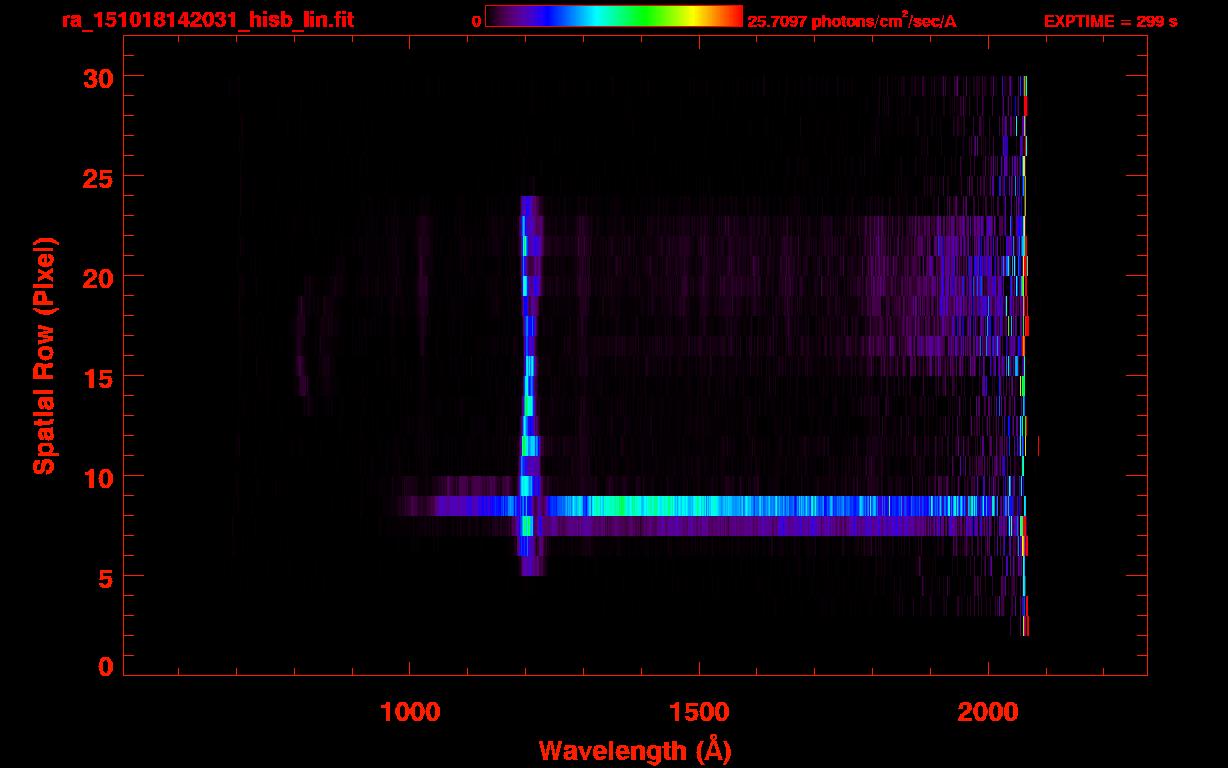Click the rainbow intensity color bar
Viewport: 1228px width, 768px height.
click(614, 16)
